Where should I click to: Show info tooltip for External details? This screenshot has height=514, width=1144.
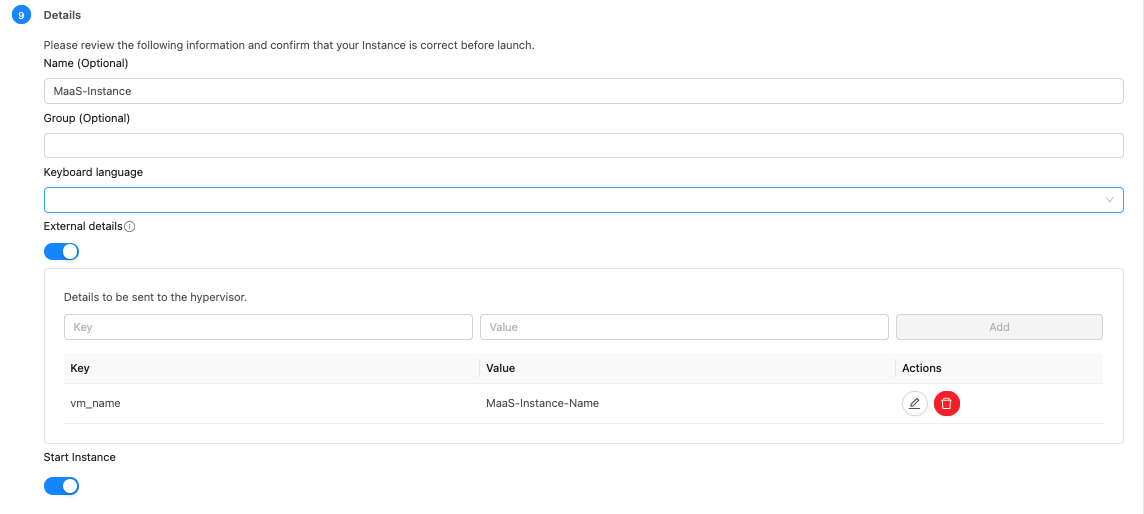point(130,227)
